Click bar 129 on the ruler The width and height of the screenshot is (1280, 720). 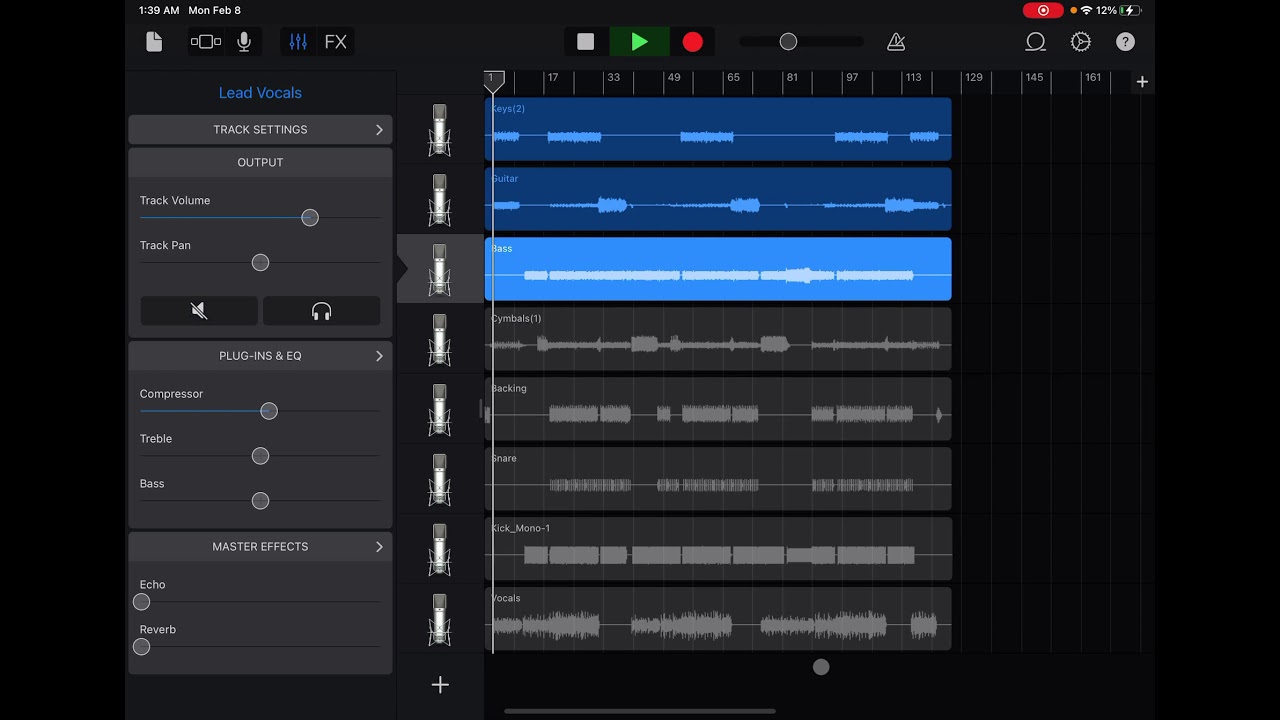point(973,77)
